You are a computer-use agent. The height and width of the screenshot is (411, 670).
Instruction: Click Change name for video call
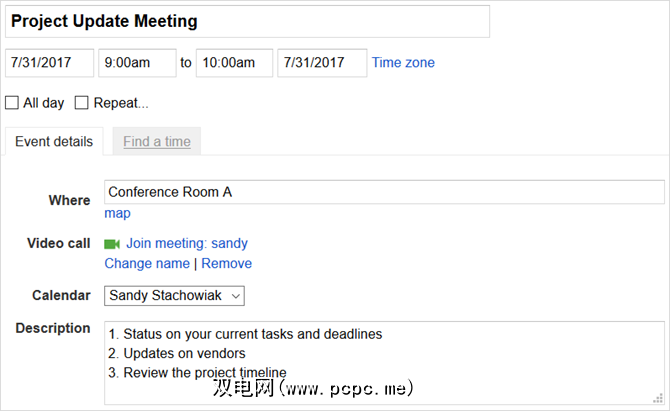coord(147,264)
